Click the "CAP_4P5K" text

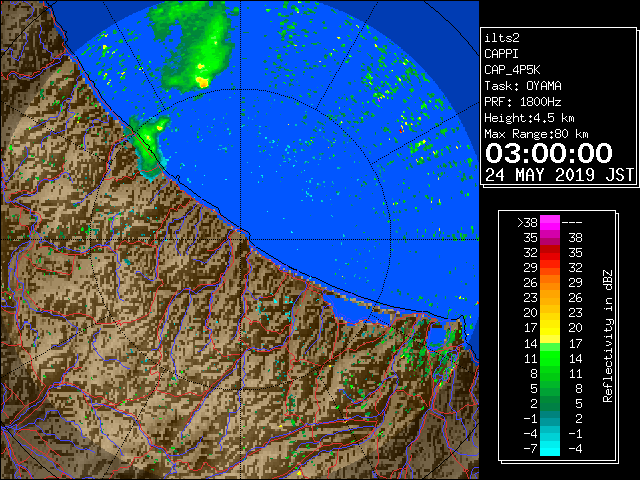point(512,70)
